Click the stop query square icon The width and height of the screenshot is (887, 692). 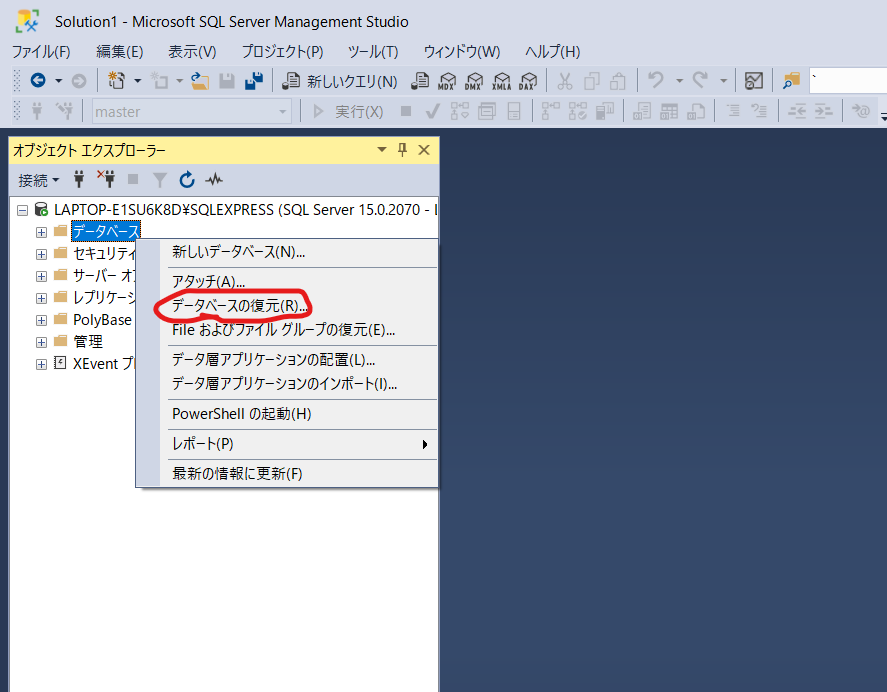click(406, 111)
